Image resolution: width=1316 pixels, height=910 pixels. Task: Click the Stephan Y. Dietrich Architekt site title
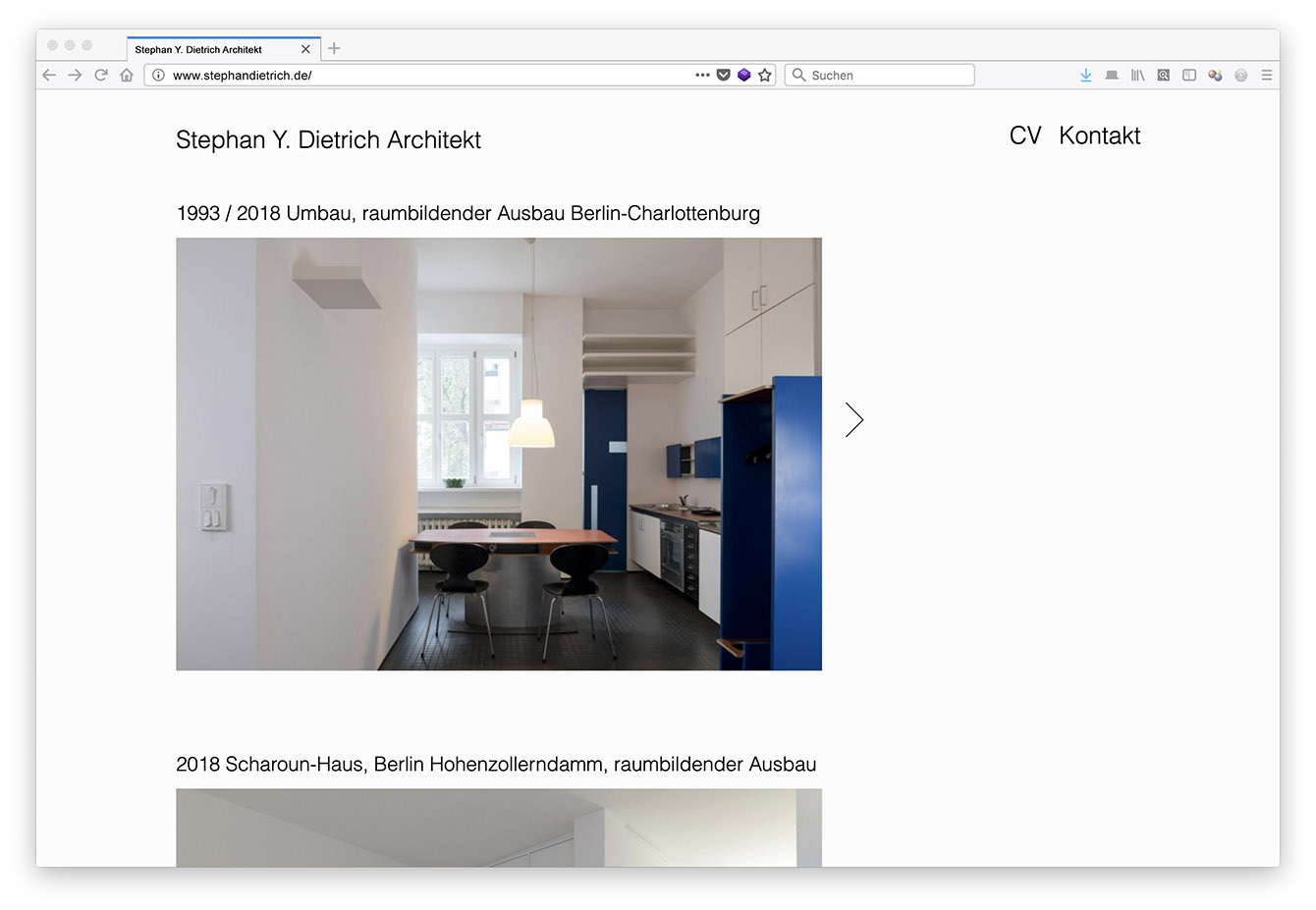[x=328, y=140]
